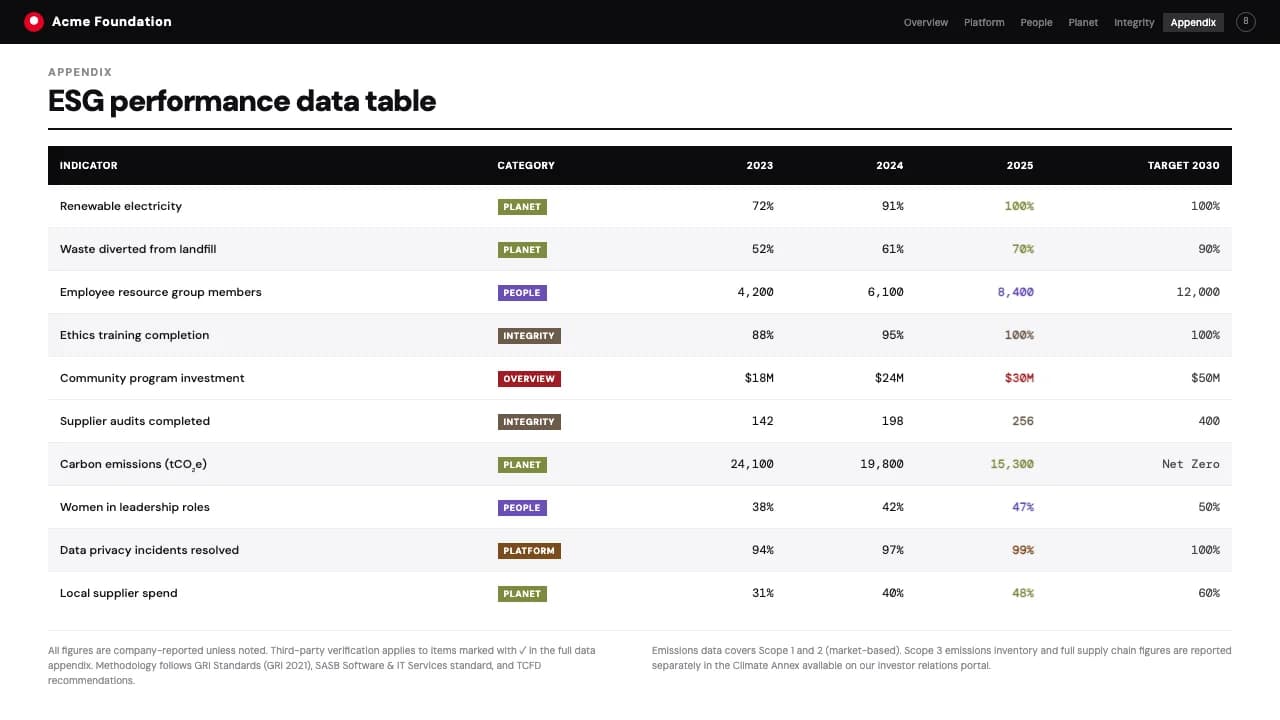1280x720 pixels.
Task: Click the 52% Waste diverted 2023 value
Action: pyautogui.click(x=762, y=249)
